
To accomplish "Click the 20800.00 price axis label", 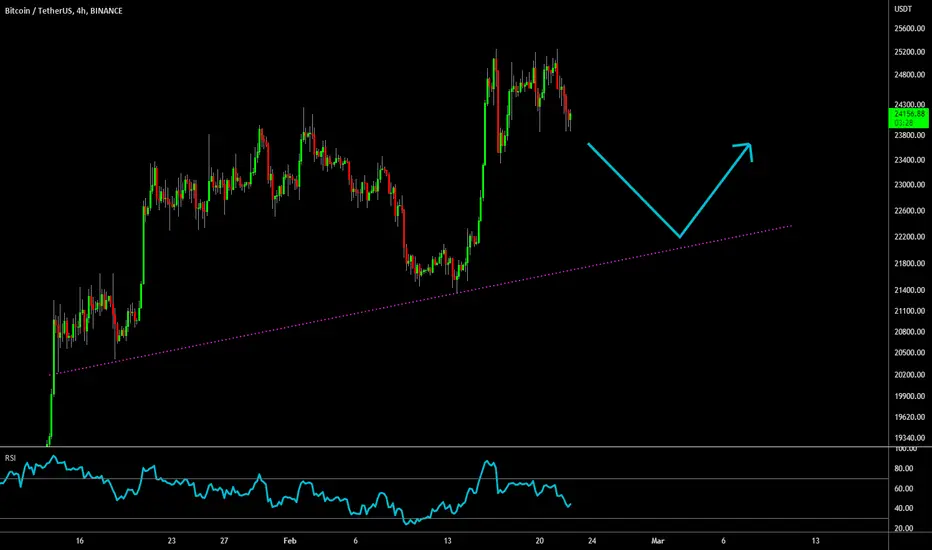I will tap(909, 332).
